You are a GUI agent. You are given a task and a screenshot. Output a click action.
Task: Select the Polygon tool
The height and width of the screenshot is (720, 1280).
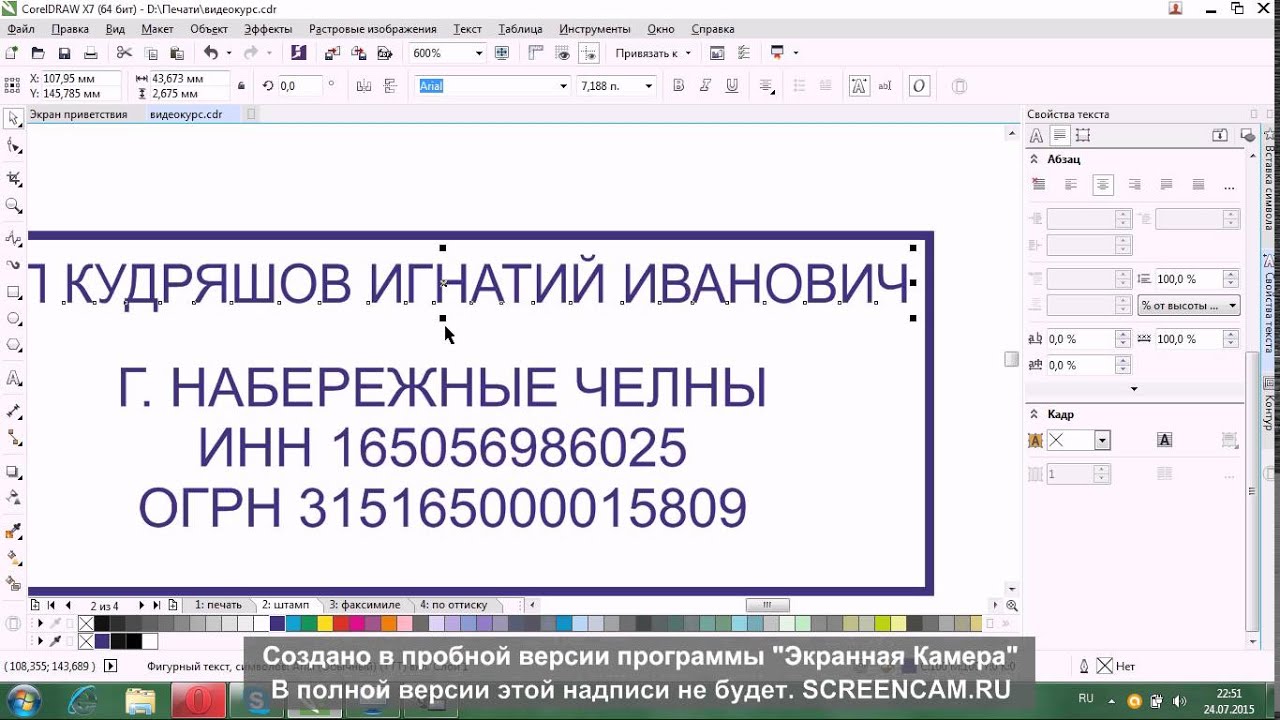[x=14, y=345]
